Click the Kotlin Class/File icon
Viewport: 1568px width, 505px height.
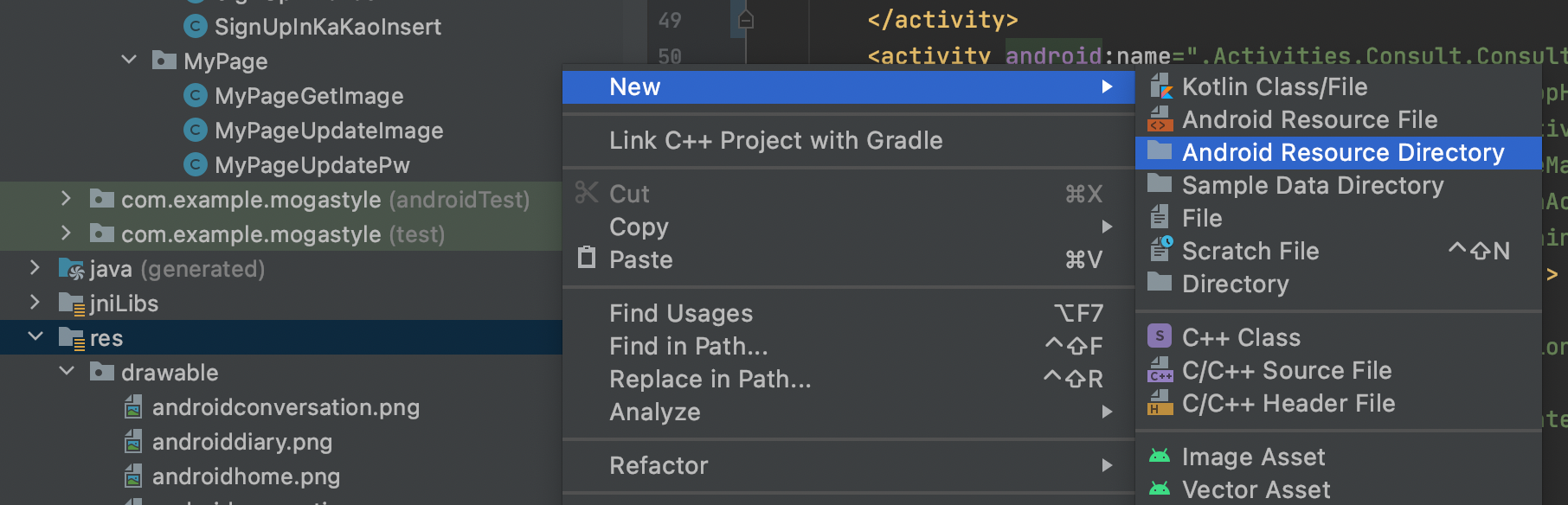click(x=1160, y=86)
